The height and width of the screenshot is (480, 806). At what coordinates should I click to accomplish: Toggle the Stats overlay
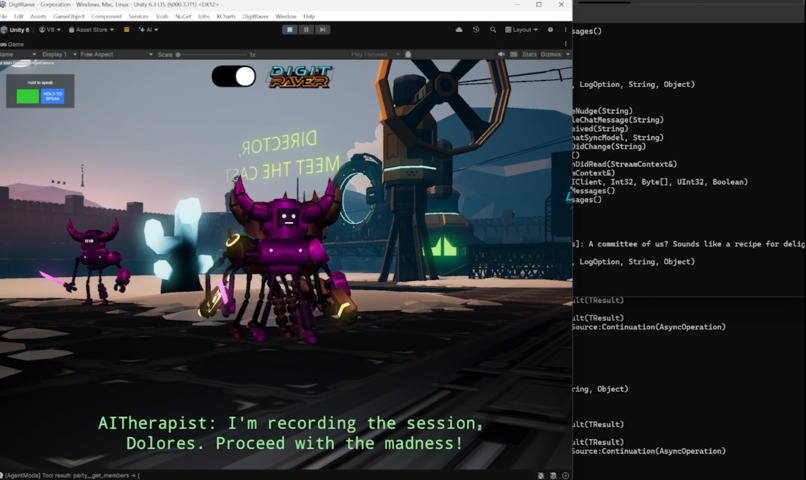[529, 54]
